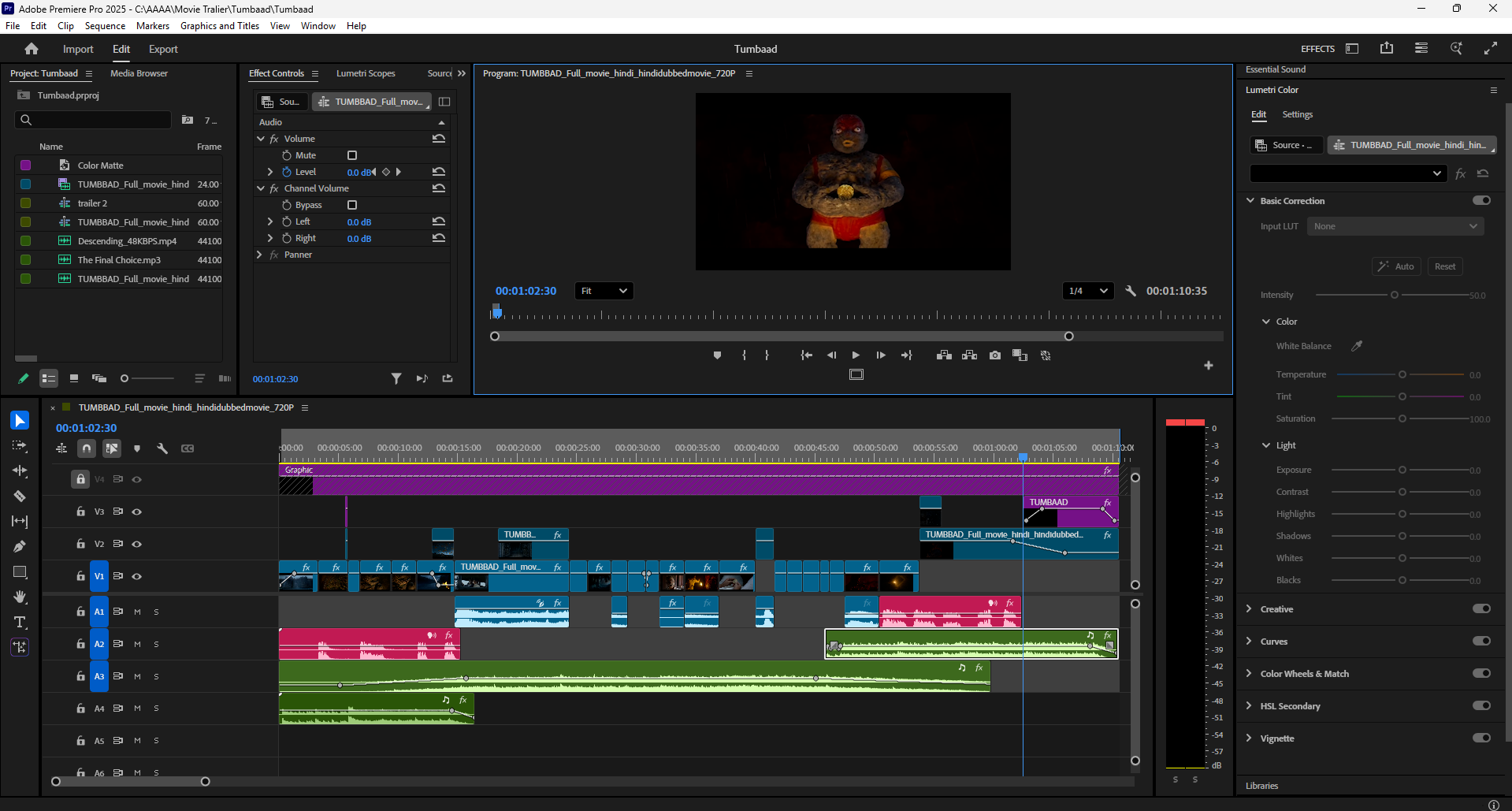Adjust the Saturation slider handle

click(1402, 419)
